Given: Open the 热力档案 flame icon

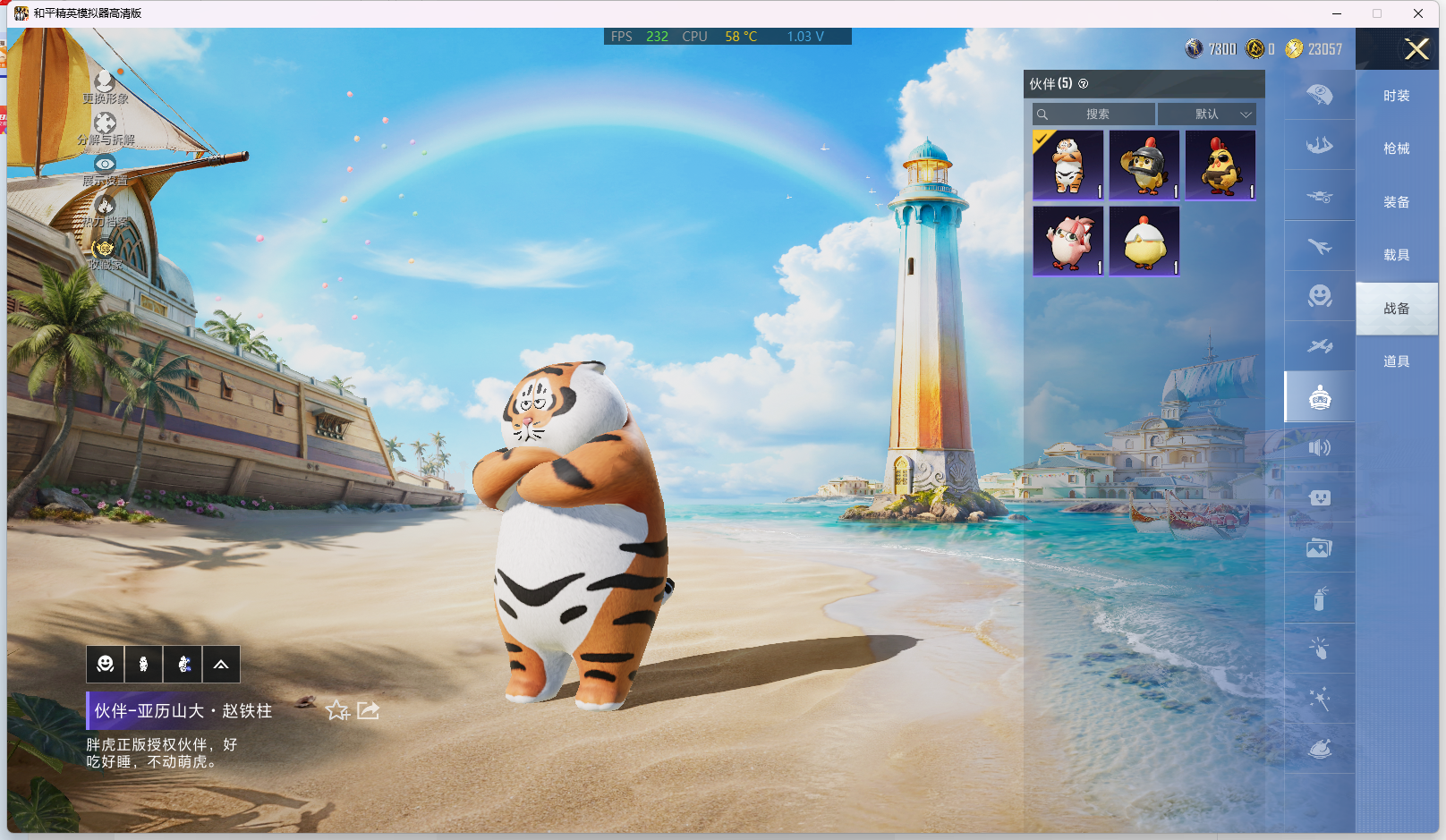Looking at the screenshot, I should pos(105,211).
